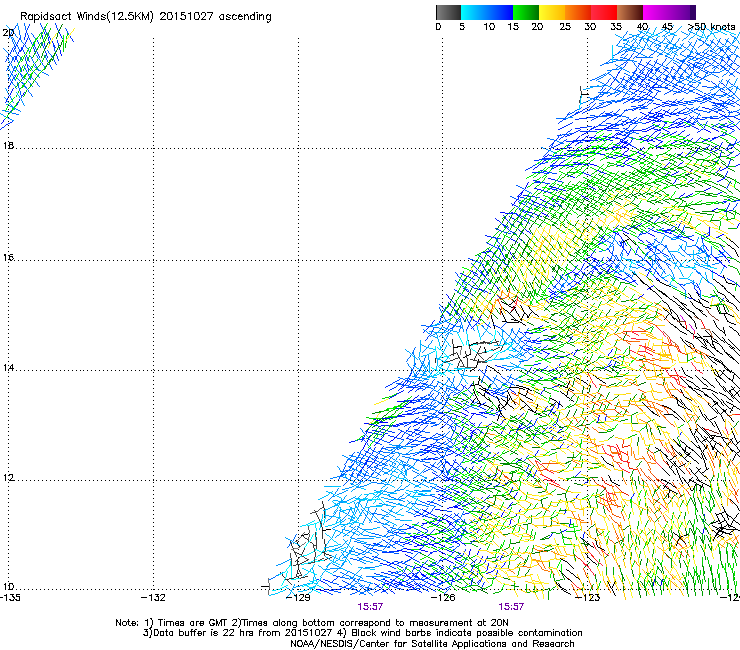The height and width of the screenshot is (650, 740).
Task: Click the right purple 15:57 time label
Action: pyautogui.click(x=511, y=607)
